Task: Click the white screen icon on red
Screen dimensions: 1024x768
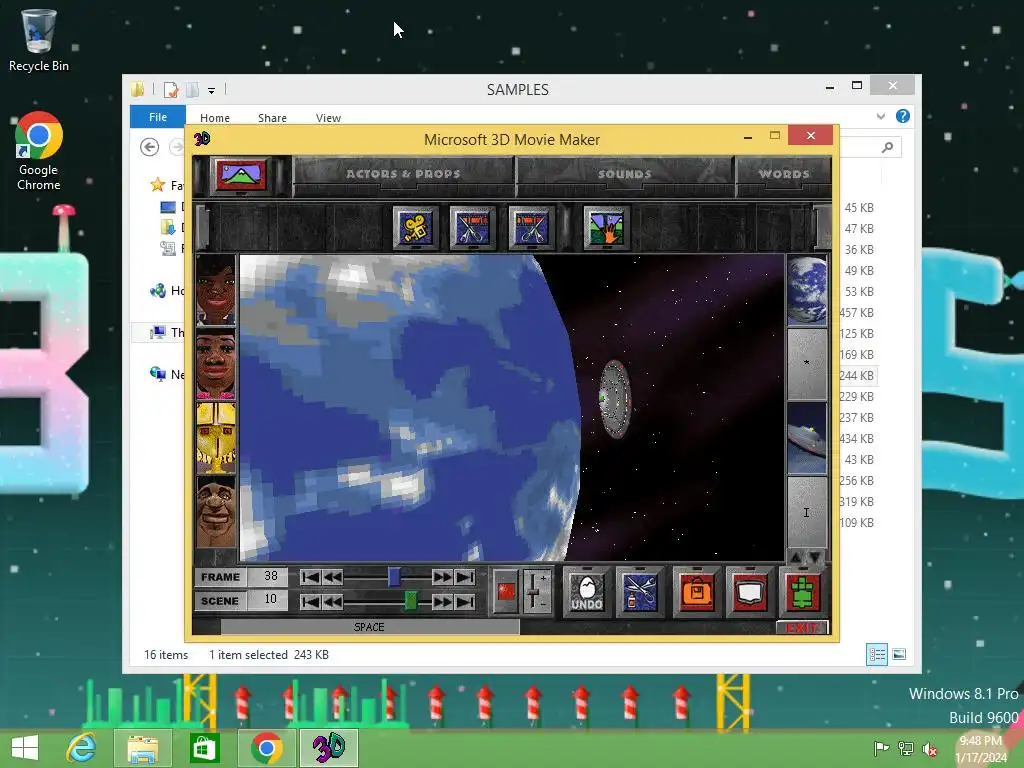Action: point(749,592)
